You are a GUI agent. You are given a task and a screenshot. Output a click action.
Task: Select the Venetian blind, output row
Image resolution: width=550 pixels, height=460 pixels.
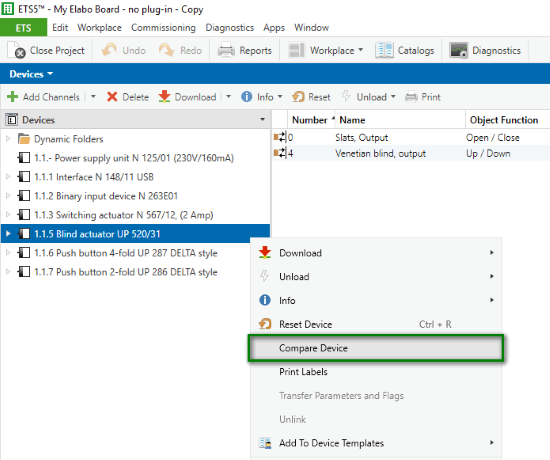coord(411,154)
